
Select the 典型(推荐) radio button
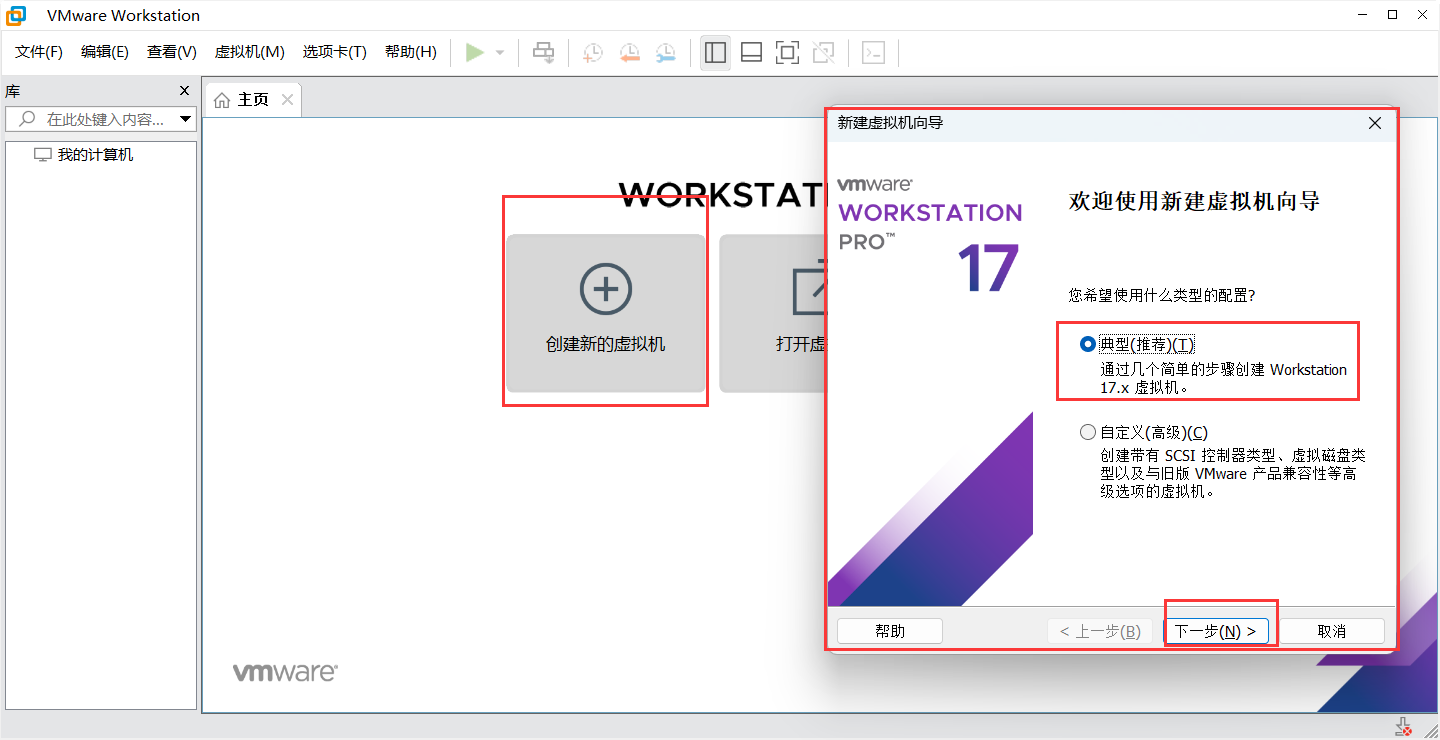(x=1088, y=344)
